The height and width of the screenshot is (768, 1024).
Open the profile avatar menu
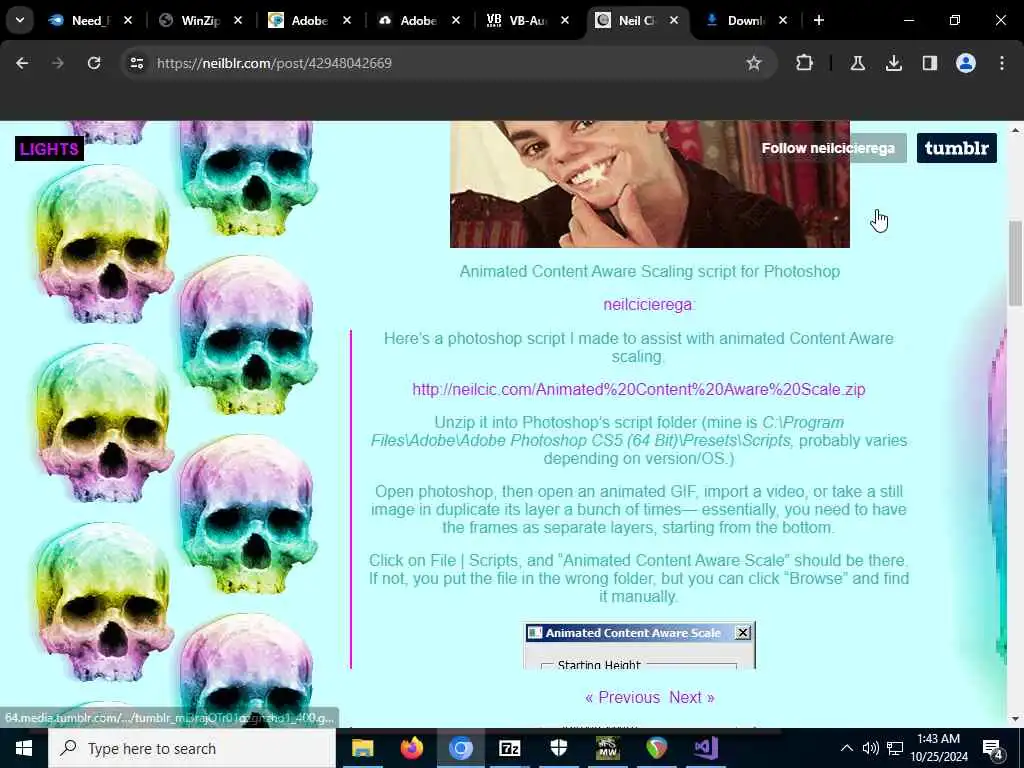pyautogui.click(x=966, y=63)
